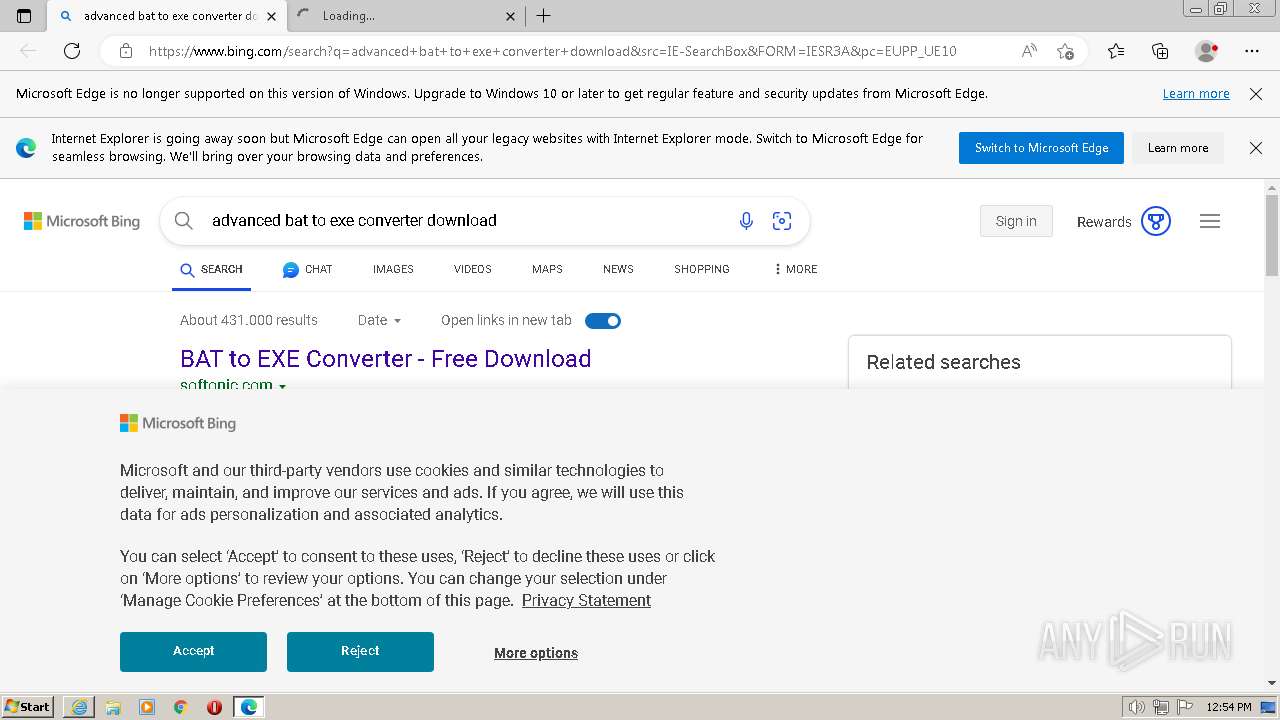Dismiss the unsupported Edge notification
1280x720 pixels.
click(1256, 93)
